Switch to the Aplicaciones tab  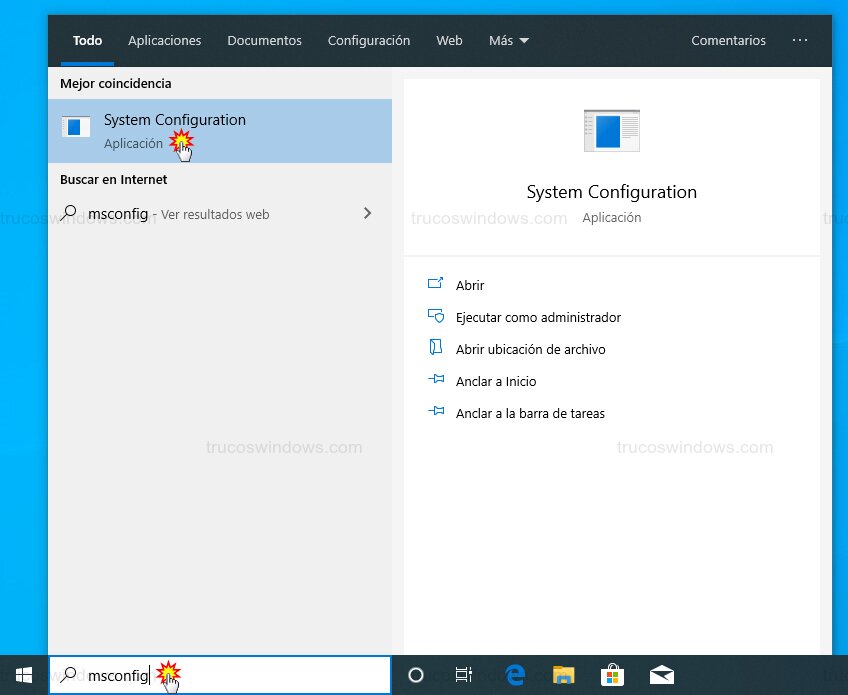164,40
